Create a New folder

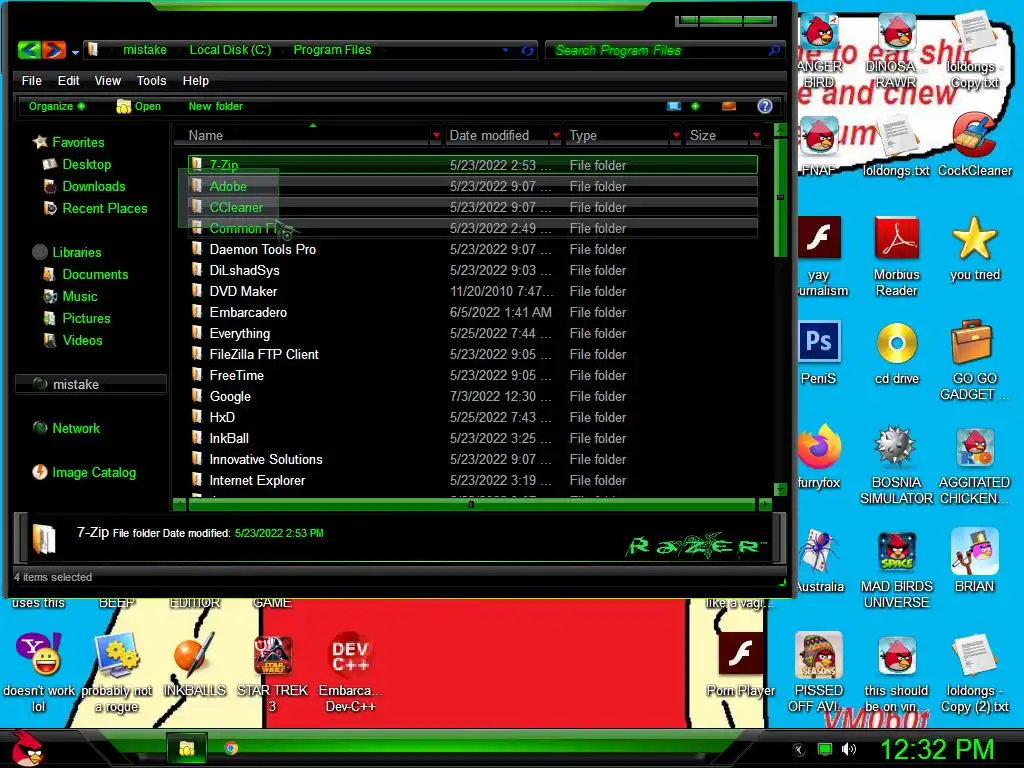click(x=216, y=106)
